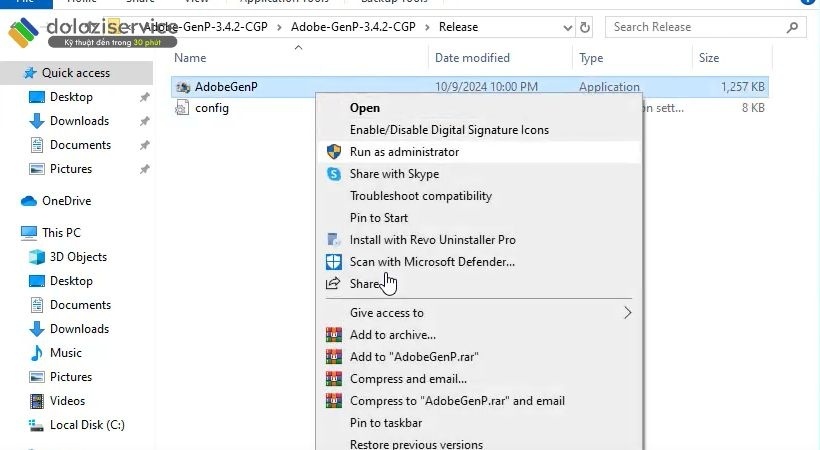This screenshot has width=820, height=450.
Task: Expand the Give access to submenu arrow
Action: pyautogui.click(x=628, y=313)
